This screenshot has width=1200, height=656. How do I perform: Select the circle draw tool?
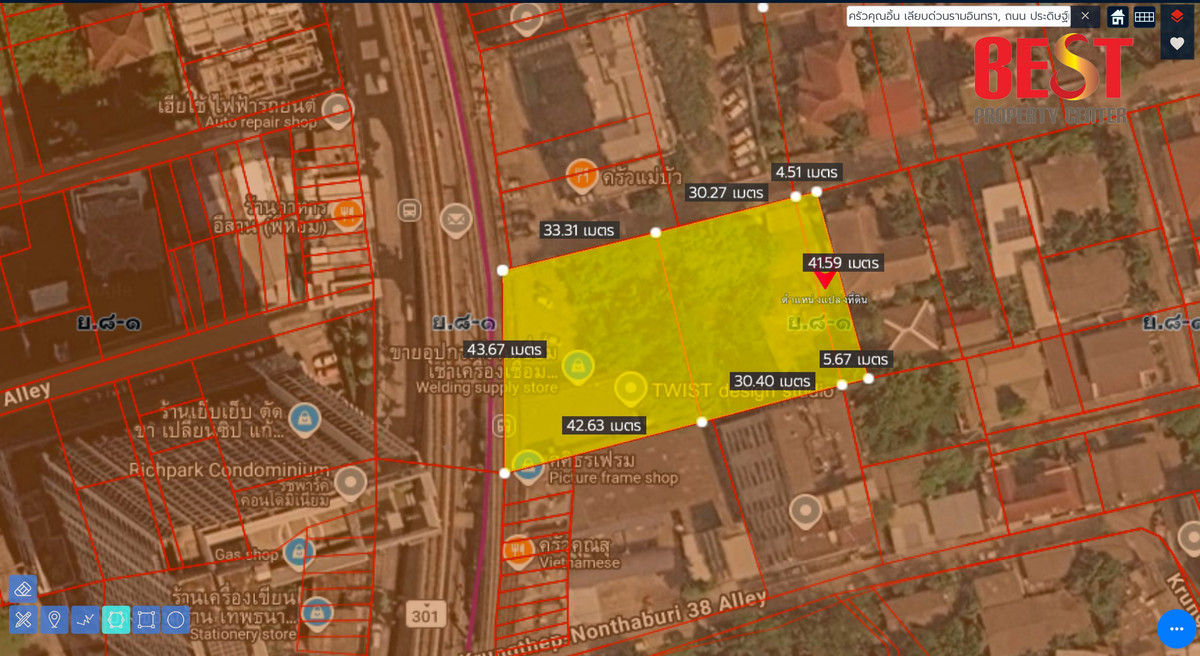coord(176,620)
